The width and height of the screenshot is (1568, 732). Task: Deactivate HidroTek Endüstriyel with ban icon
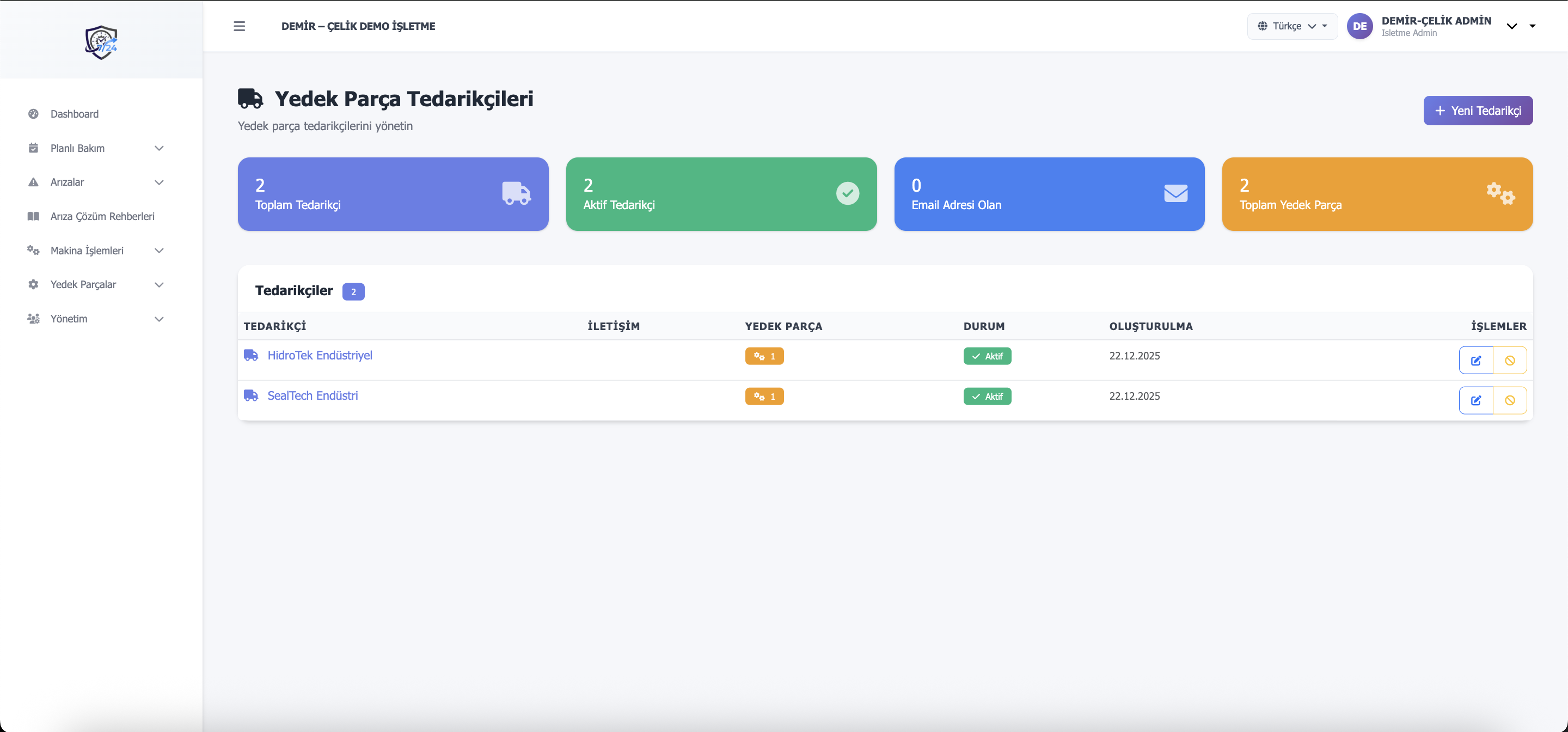coord(1510,360)
